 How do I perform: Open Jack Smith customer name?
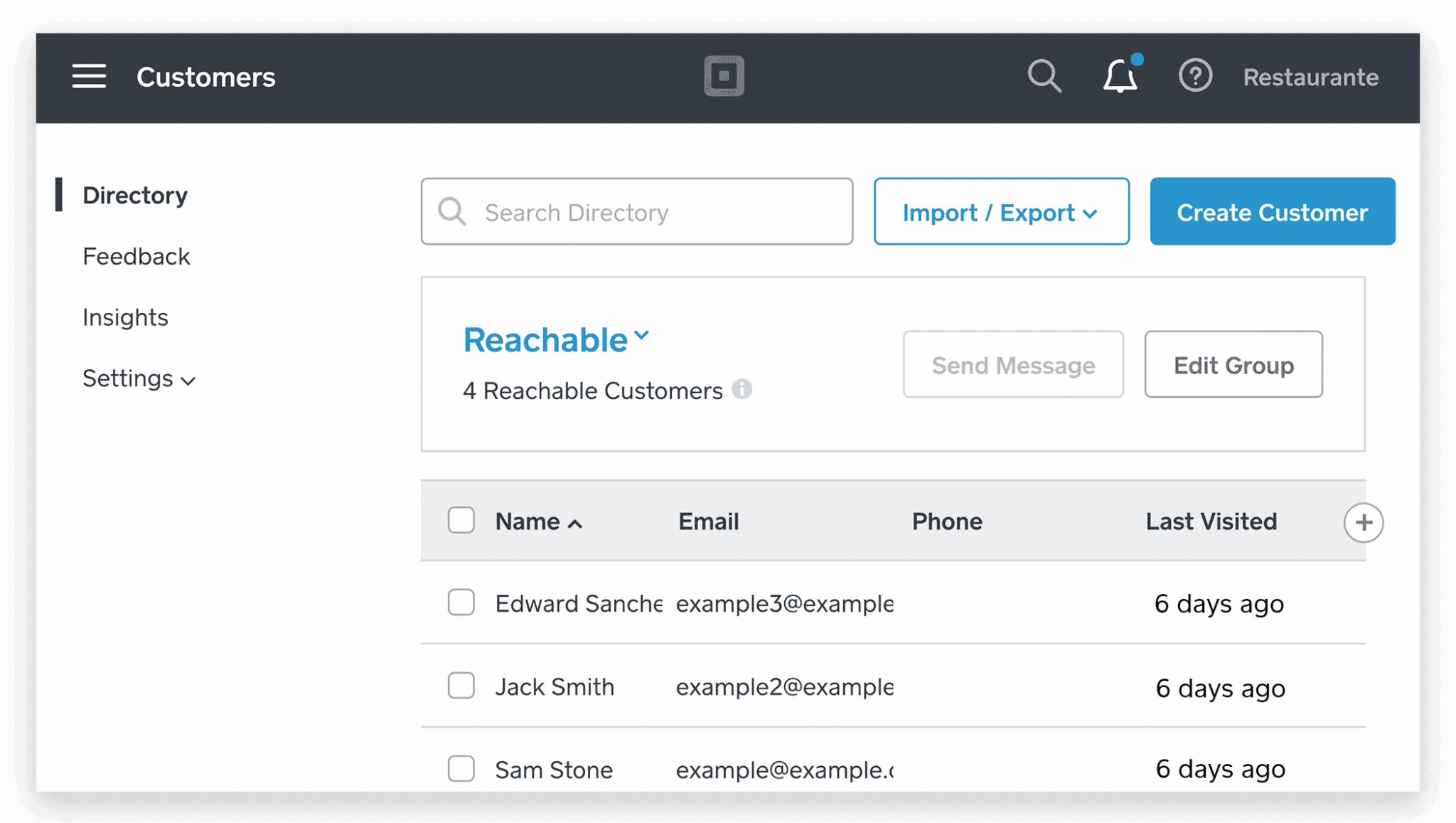click(x=555, y=686)
